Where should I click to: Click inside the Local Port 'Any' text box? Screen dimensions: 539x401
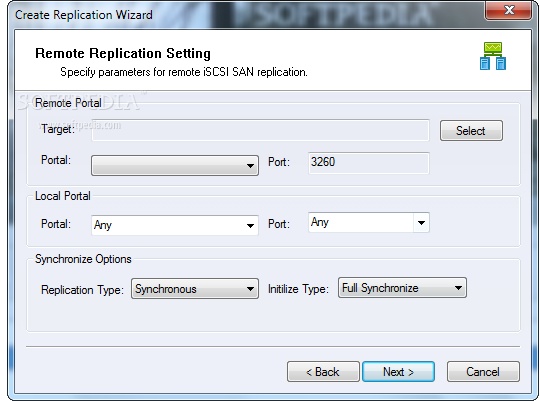[x=361, y=223]
